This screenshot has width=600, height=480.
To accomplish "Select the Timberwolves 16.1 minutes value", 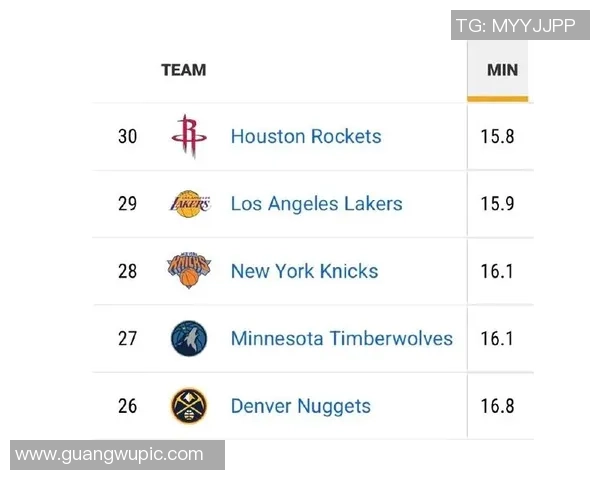I will [497, 338].
